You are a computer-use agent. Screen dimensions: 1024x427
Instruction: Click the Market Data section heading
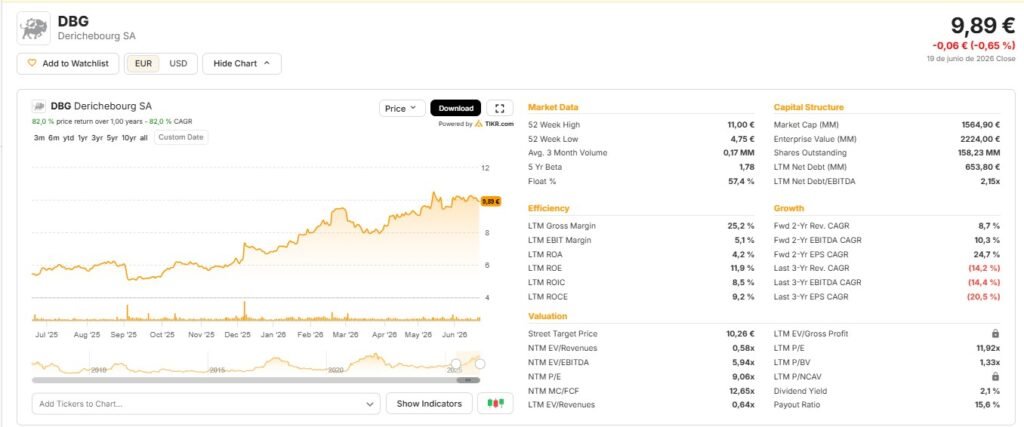553,107
